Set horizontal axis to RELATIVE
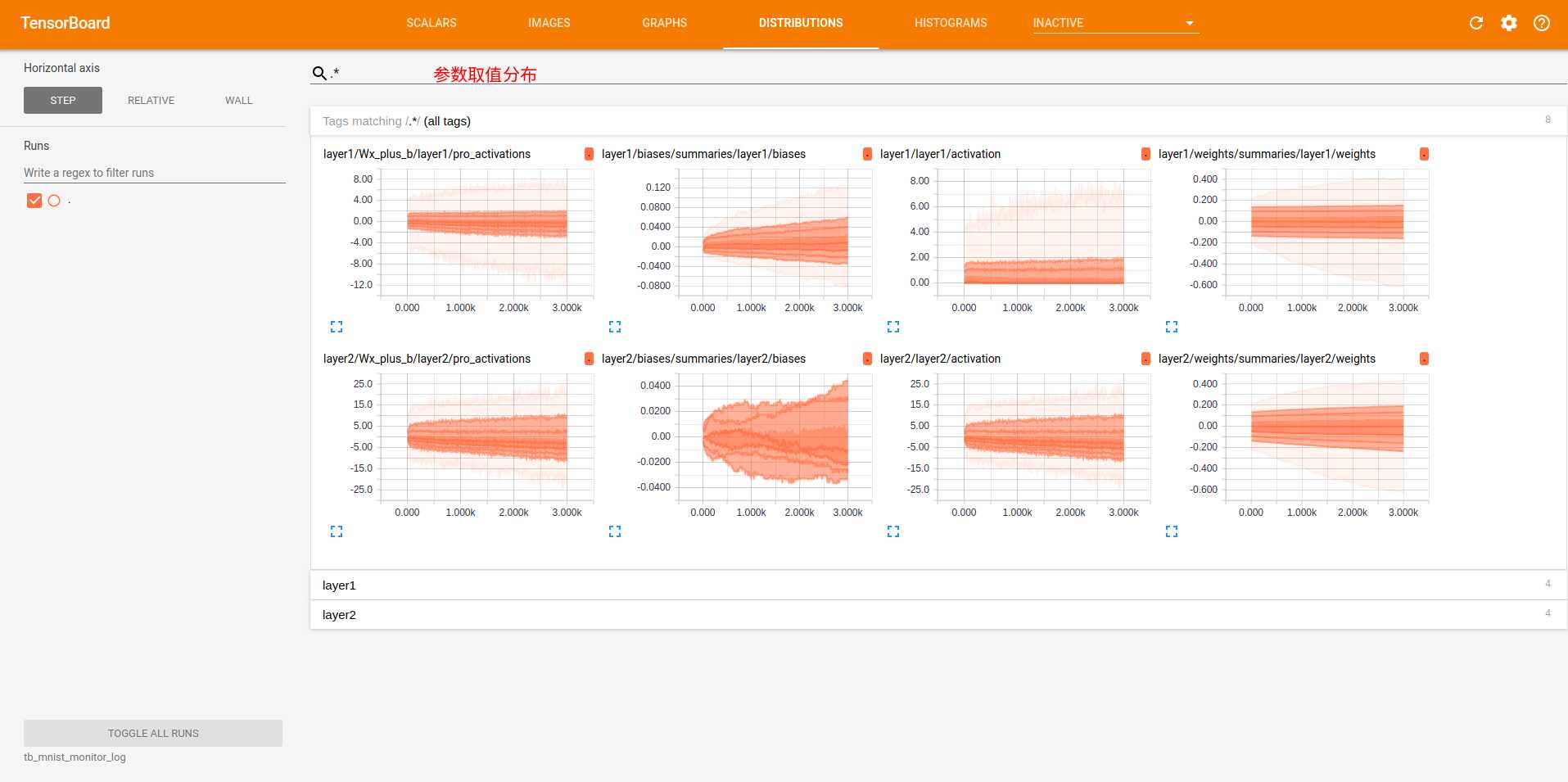The width and height of the screenshot is (1568, 782). 151,100
